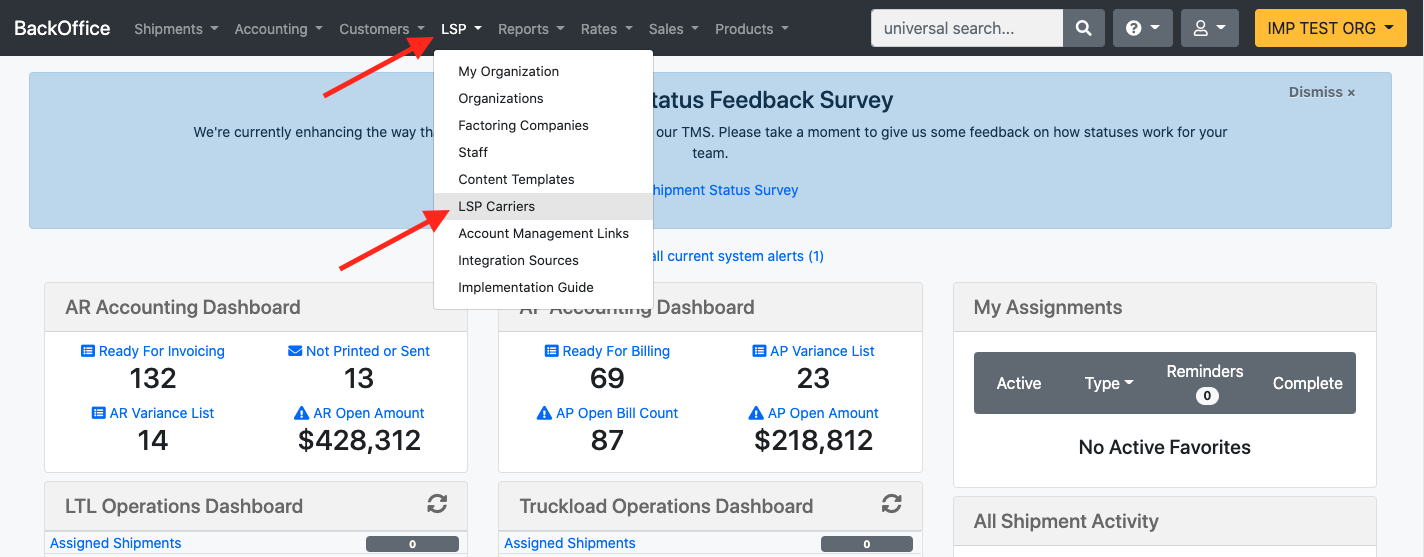Open the help question mark menu
Screen dimensions: 1424x557
[1142, 29]
